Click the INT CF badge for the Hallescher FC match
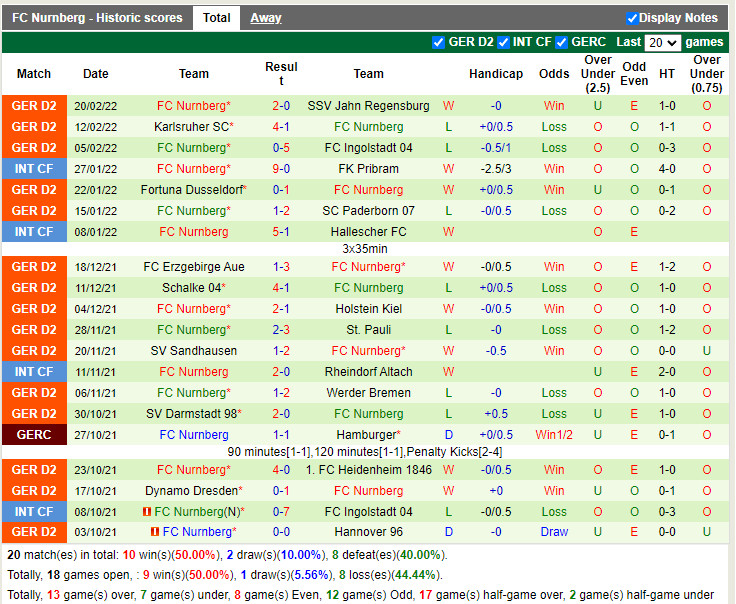 (34, 232)
